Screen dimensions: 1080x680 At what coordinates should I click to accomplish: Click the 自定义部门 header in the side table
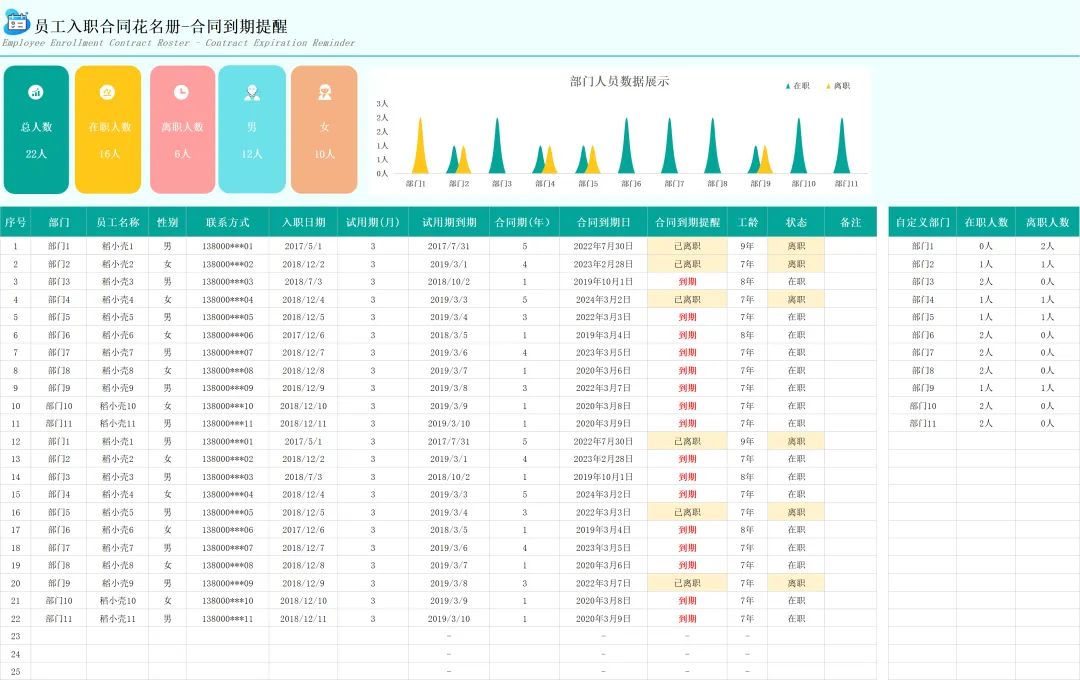tap(922, 222)
